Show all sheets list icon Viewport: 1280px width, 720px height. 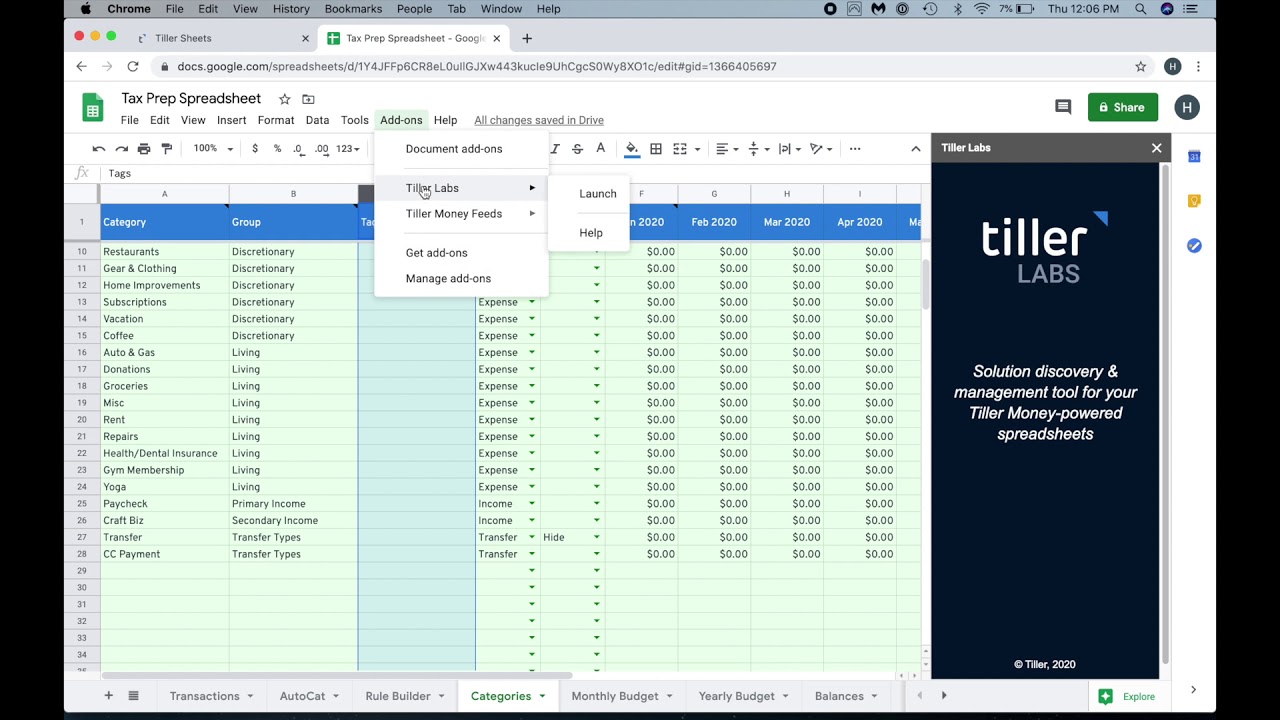133,696
